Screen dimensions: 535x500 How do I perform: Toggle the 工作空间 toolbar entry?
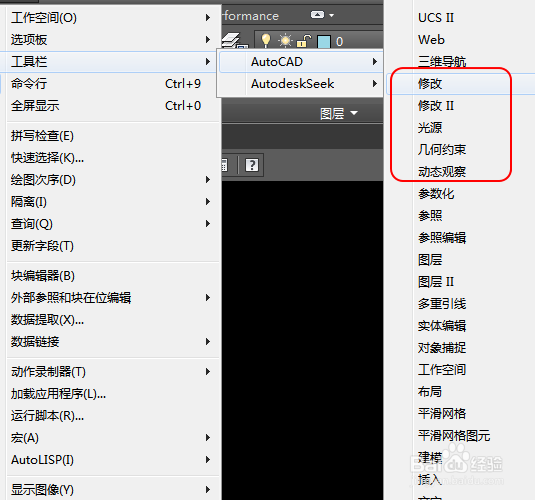(442, 370)
